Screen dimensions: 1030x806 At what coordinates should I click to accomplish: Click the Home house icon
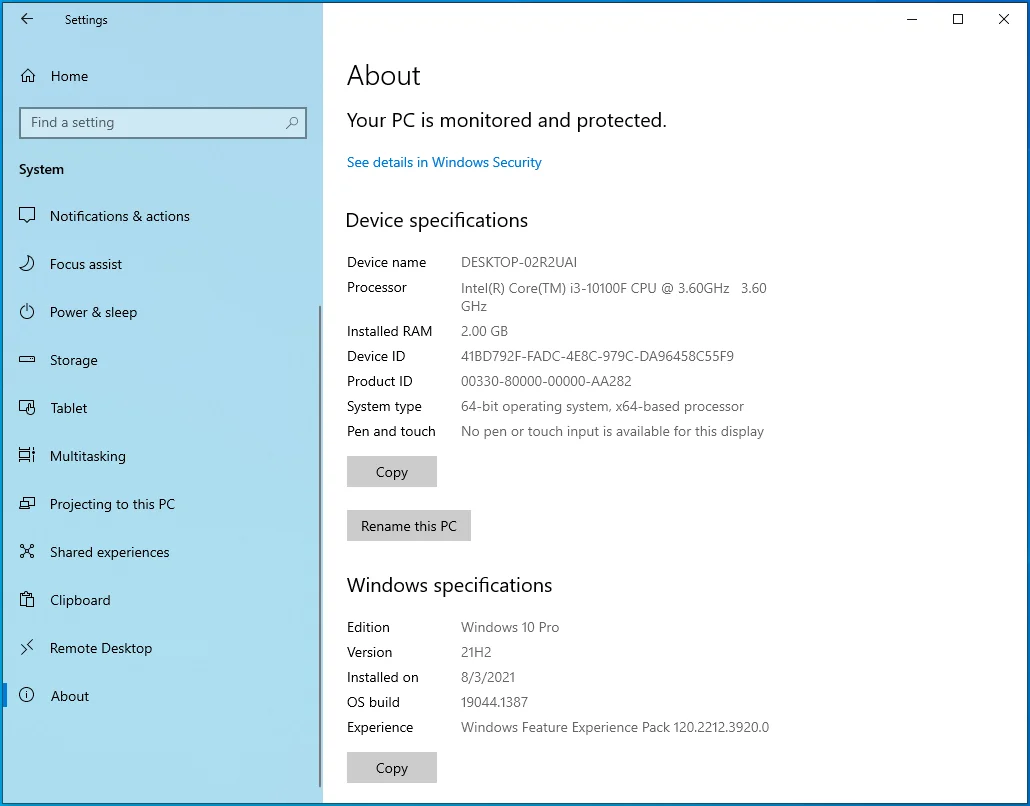[28, 76]
